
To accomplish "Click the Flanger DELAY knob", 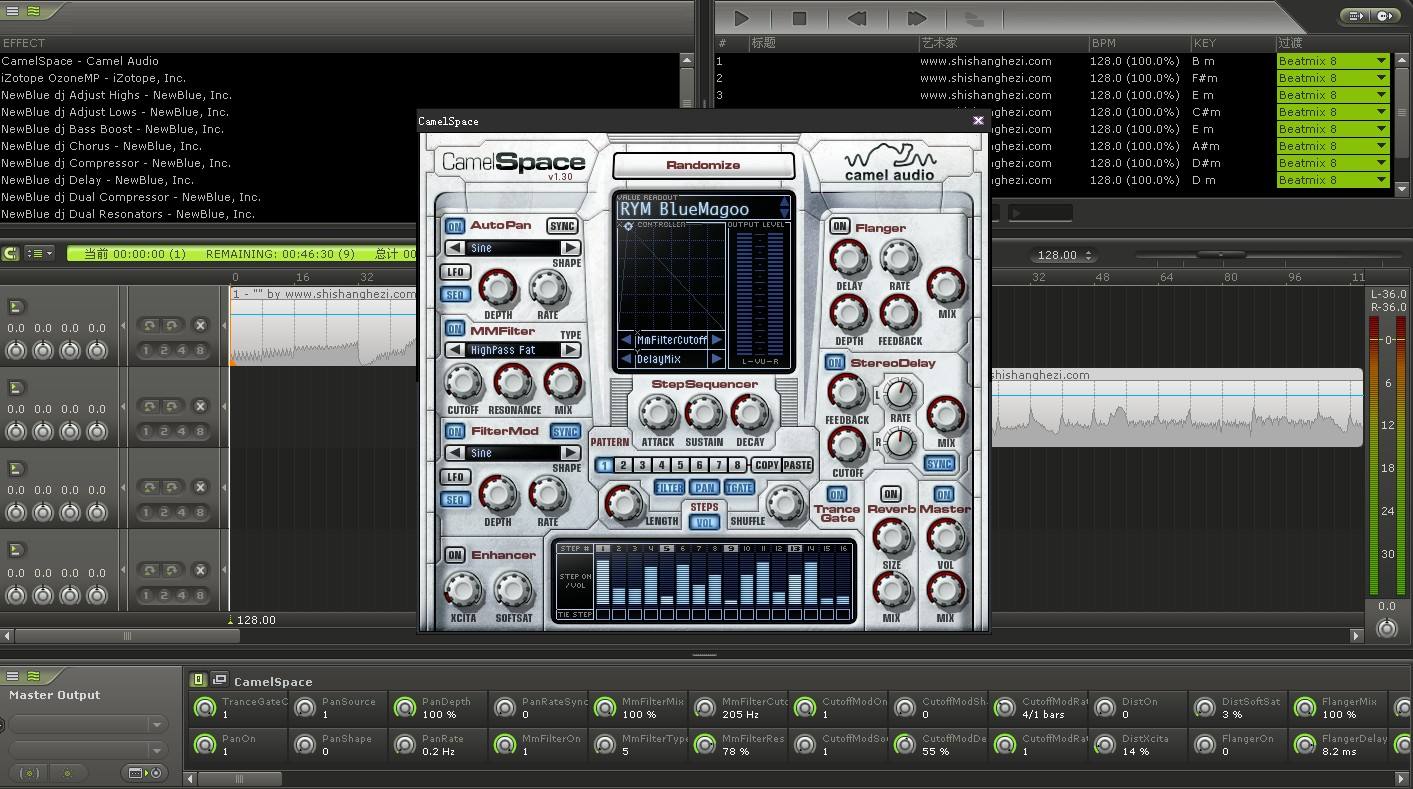I will (849, 258).
